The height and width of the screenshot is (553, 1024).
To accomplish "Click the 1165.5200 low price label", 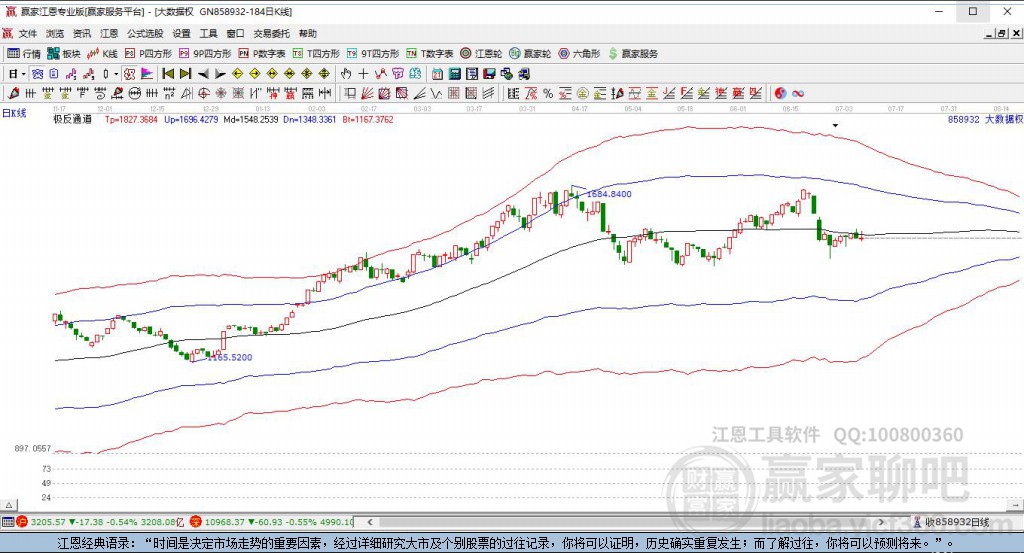I will pyautogui.click(x=230, y=357).
